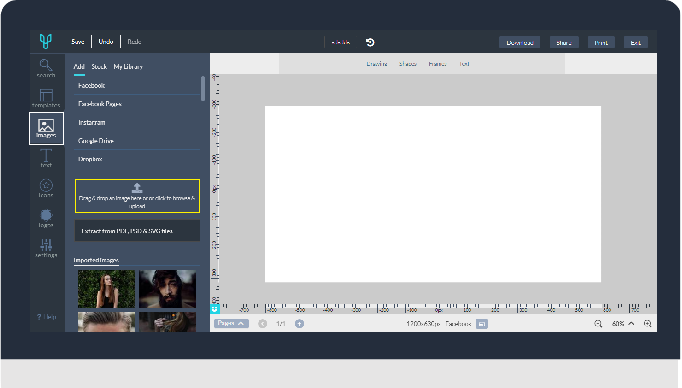
Task: Zoom in with the plus magnifier
Action: [x=648, y=324]
